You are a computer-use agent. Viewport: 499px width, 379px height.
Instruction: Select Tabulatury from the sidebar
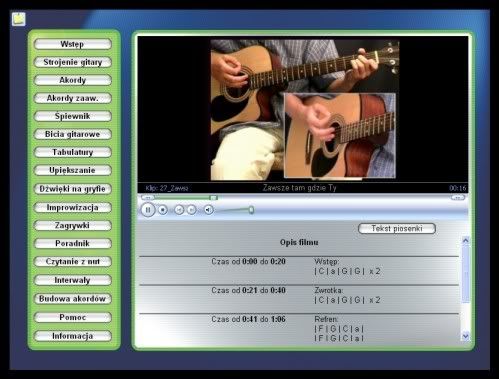pyautogui.click(x=72, y=152)
